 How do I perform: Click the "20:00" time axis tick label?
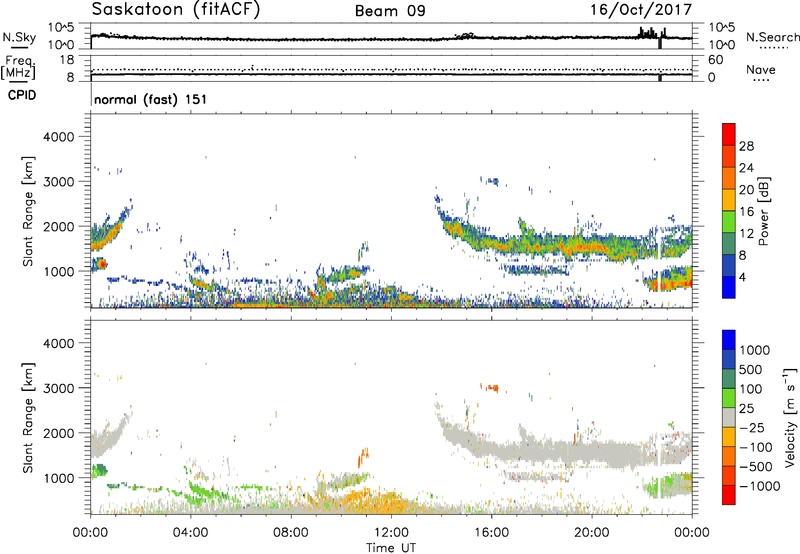[x=592, y=533]
